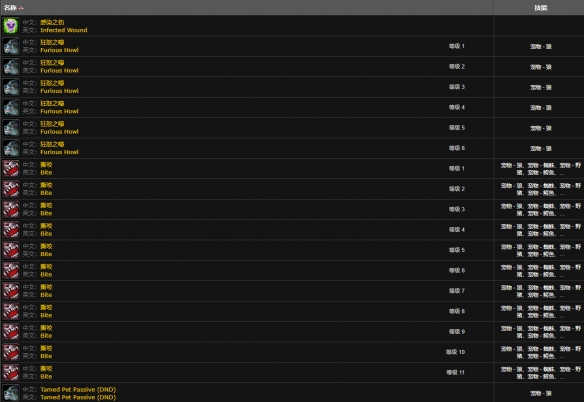Click the Furious Howl rank 4 icon
Image resolution: width=584 pixels, height=402 pixels.
pyautogui.click(x=11, y=108)
